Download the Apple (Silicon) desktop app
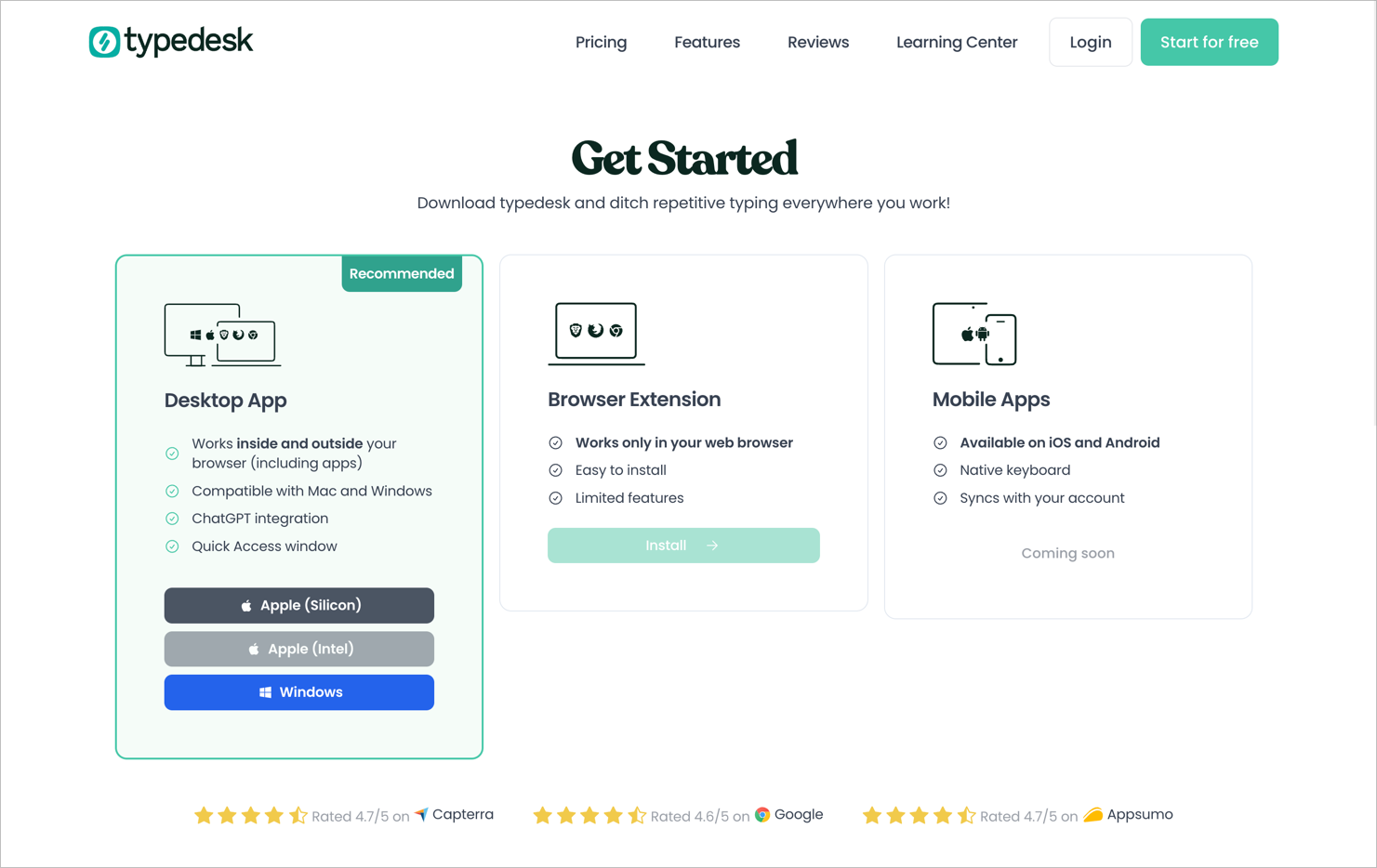This screenshot has height=868, width=1377. tap(299, 605)
